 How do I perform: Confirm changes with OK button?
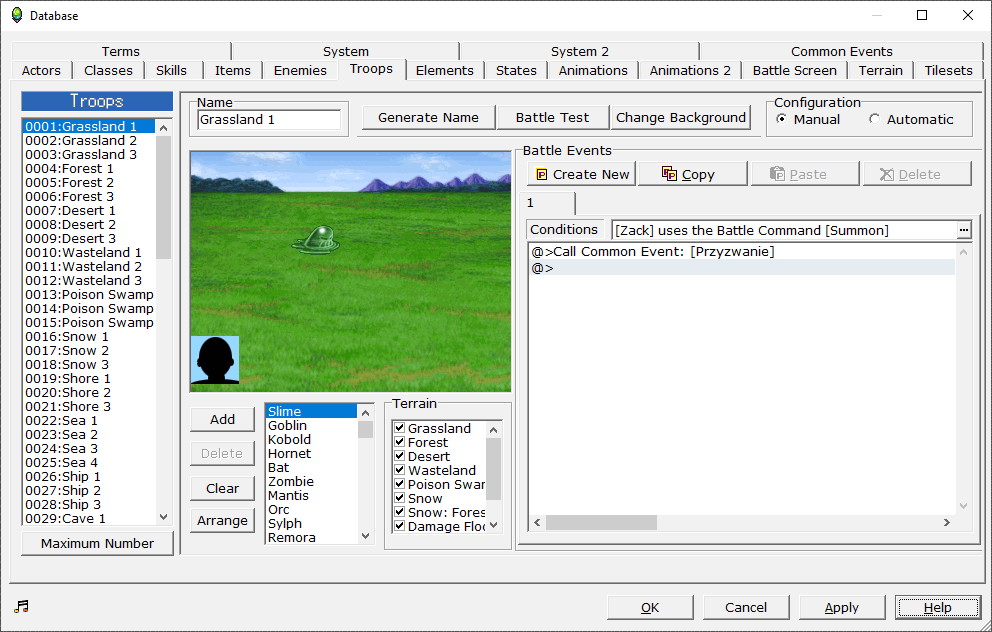pos(650,607)
